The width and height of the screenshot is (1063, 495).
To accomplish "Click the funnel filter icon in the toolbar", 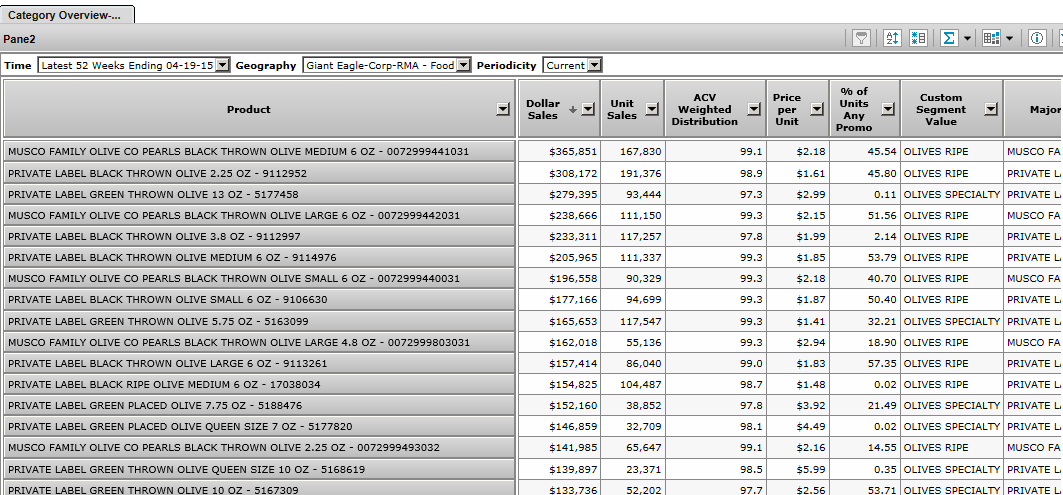I will pyautogui.click(x=860, y=38).
